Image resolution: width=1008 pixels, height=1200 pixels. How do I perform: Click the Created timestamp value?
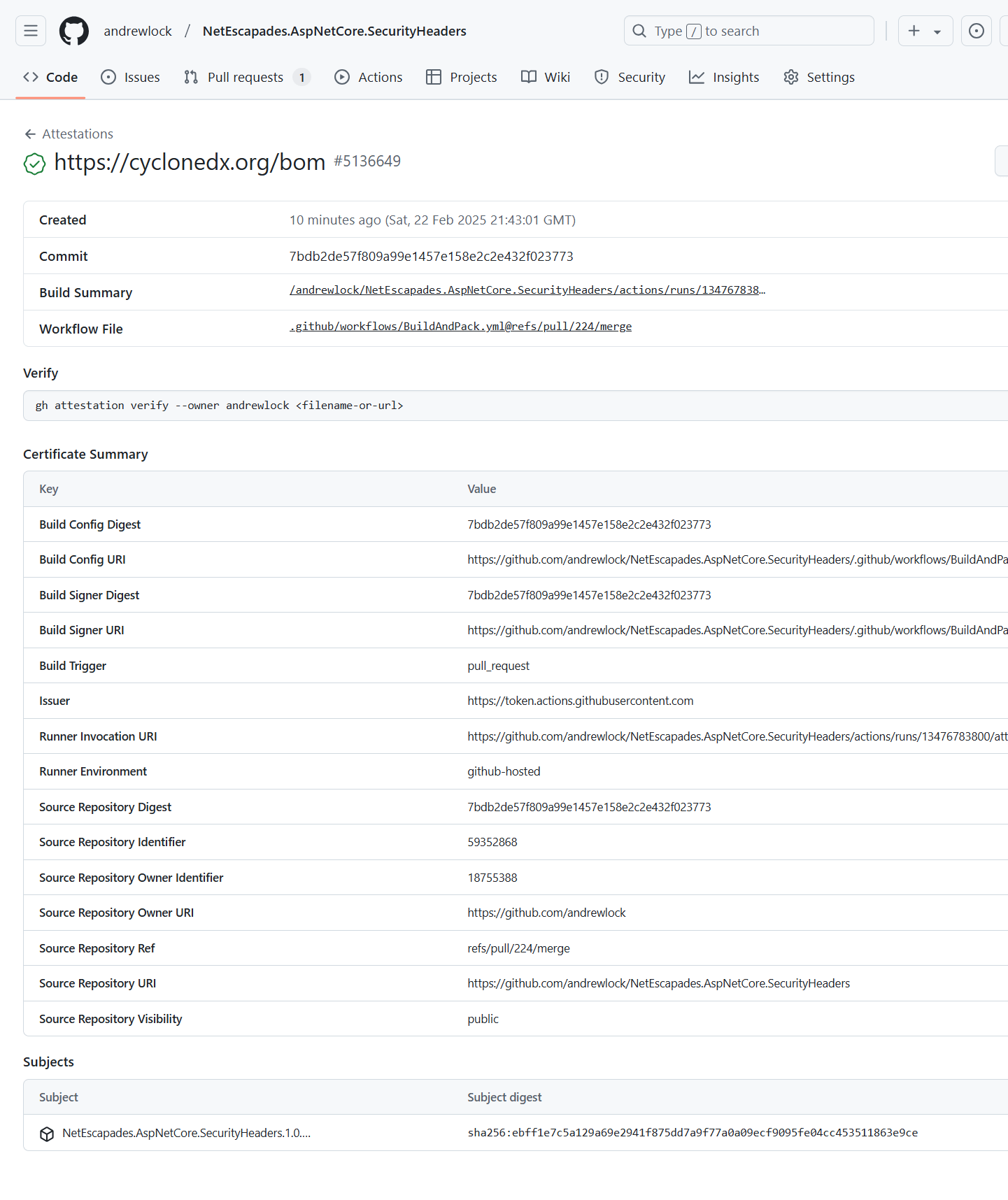coord(432,220)
